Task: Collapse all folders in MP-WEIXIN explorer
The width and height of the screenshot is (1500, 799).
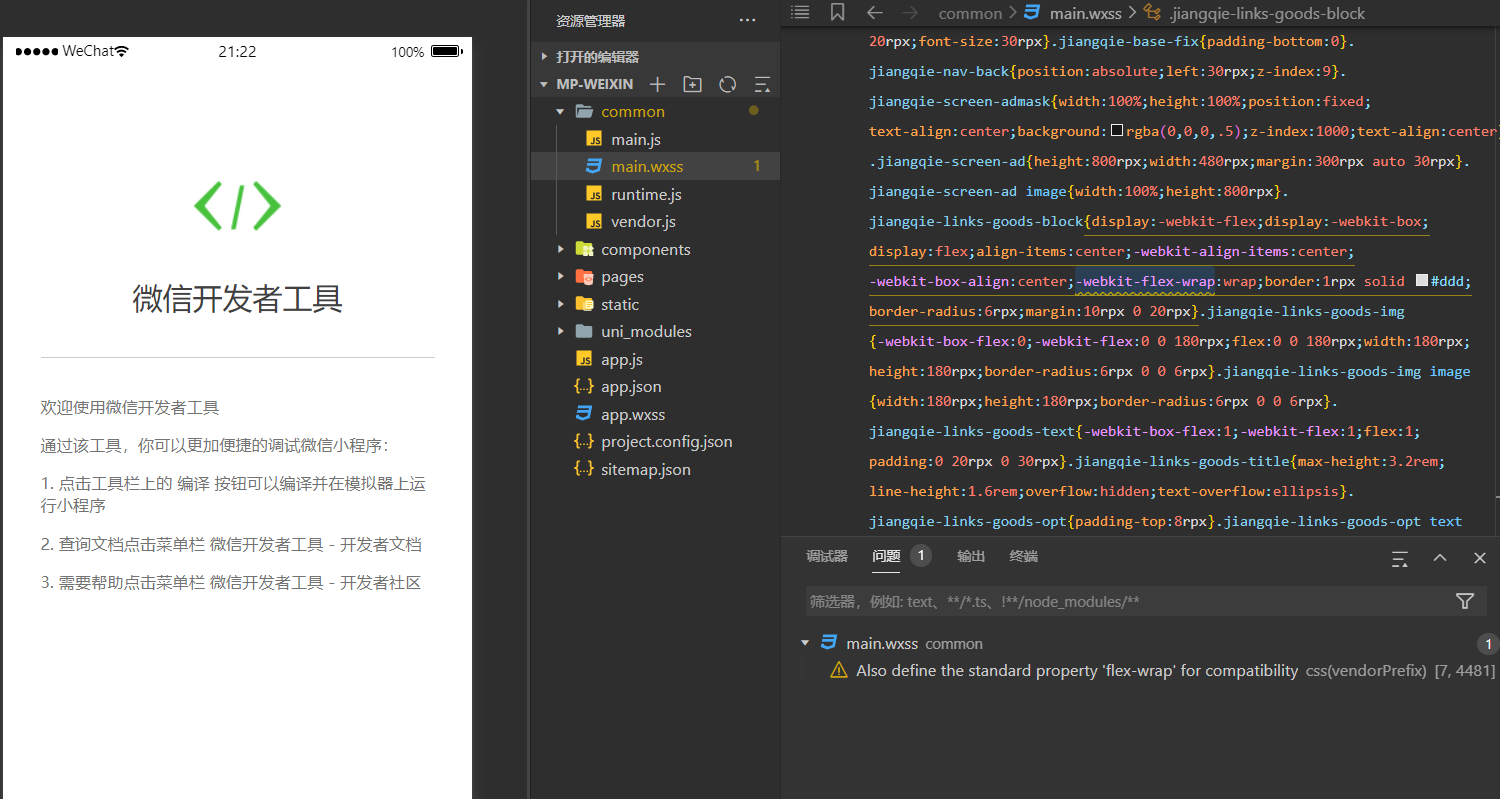Action: tap(762, 84)
